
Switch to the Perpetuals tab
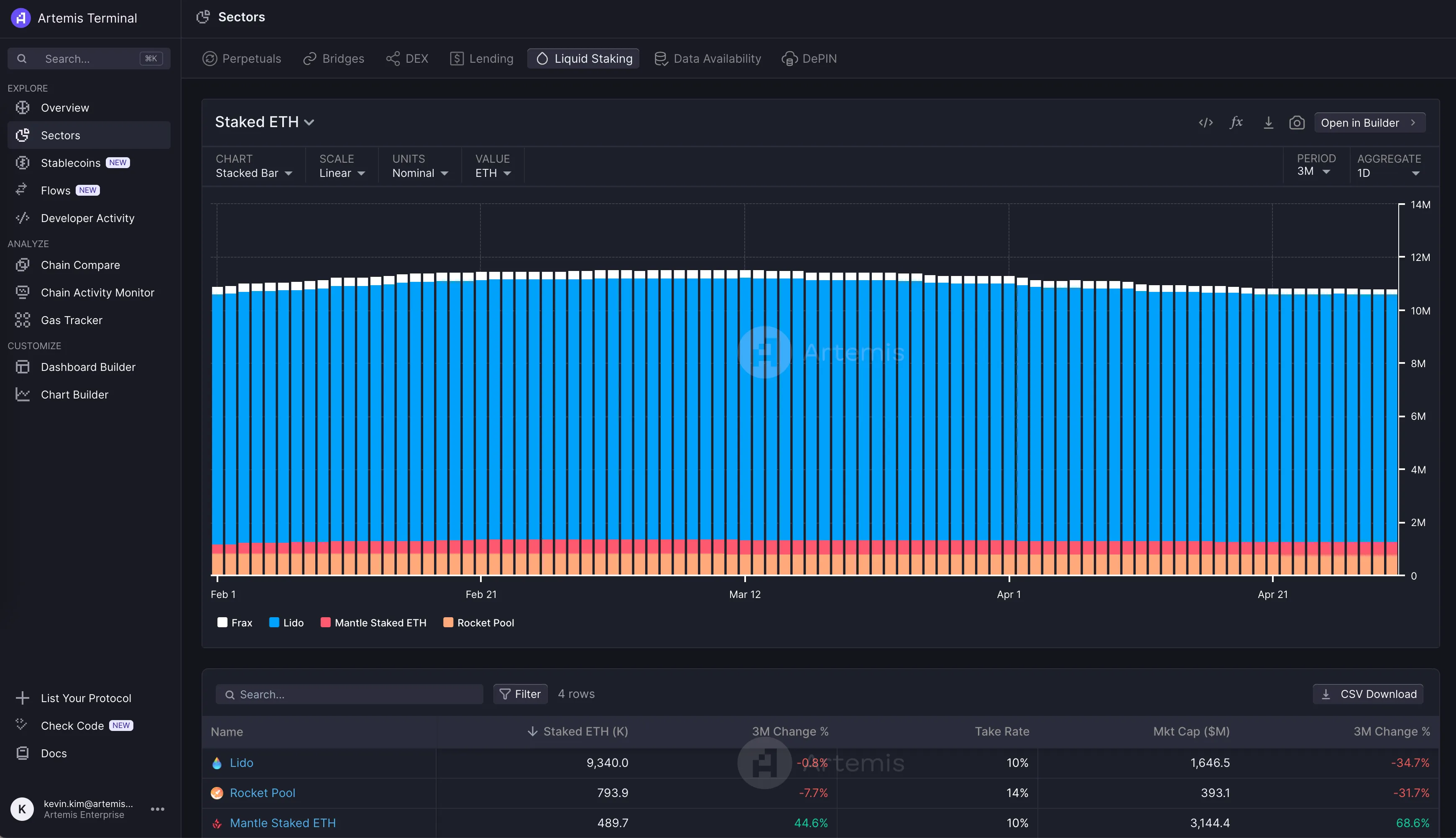[242, 59]
